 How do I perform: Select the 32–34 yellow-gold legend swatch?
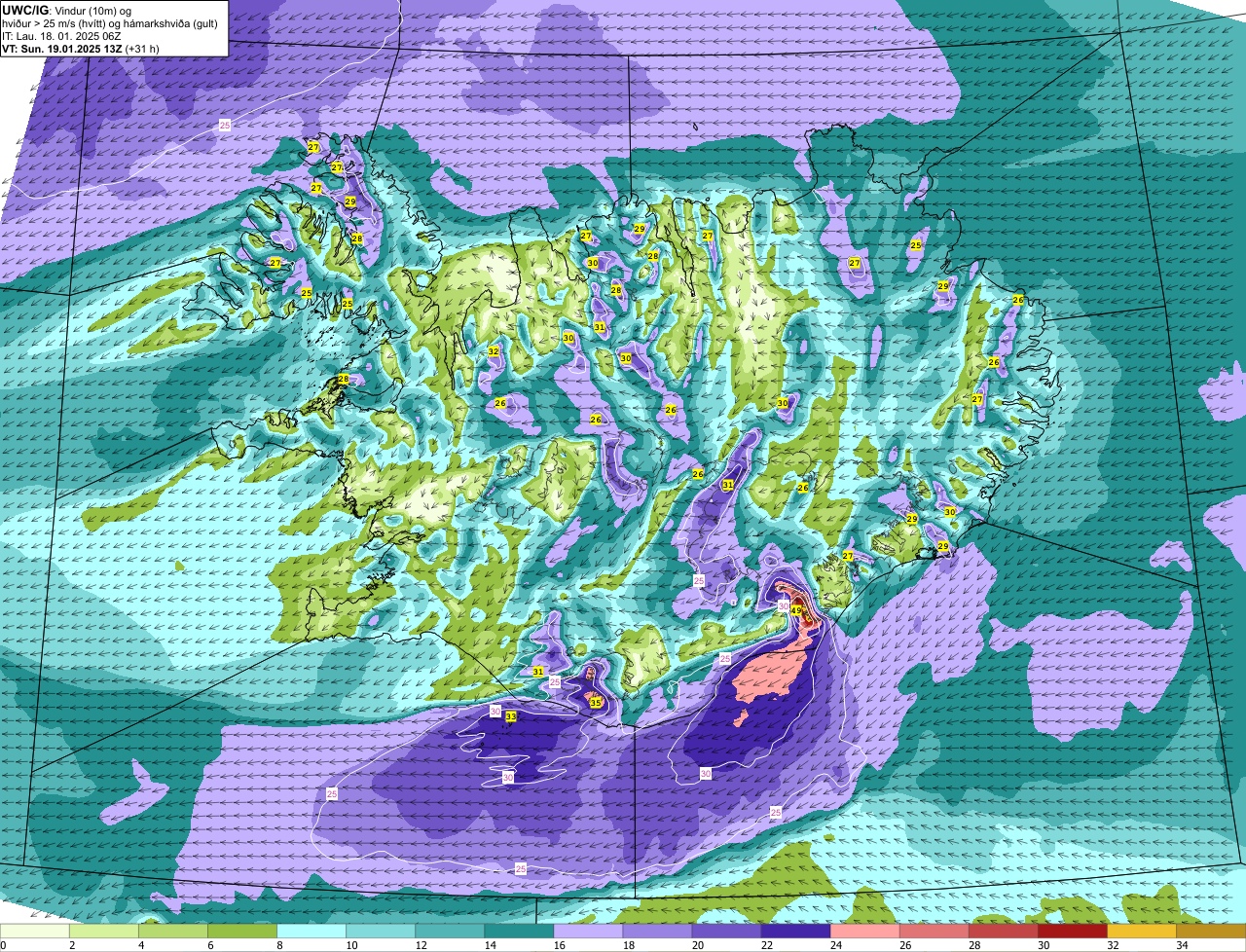[x=1141, y=931]
